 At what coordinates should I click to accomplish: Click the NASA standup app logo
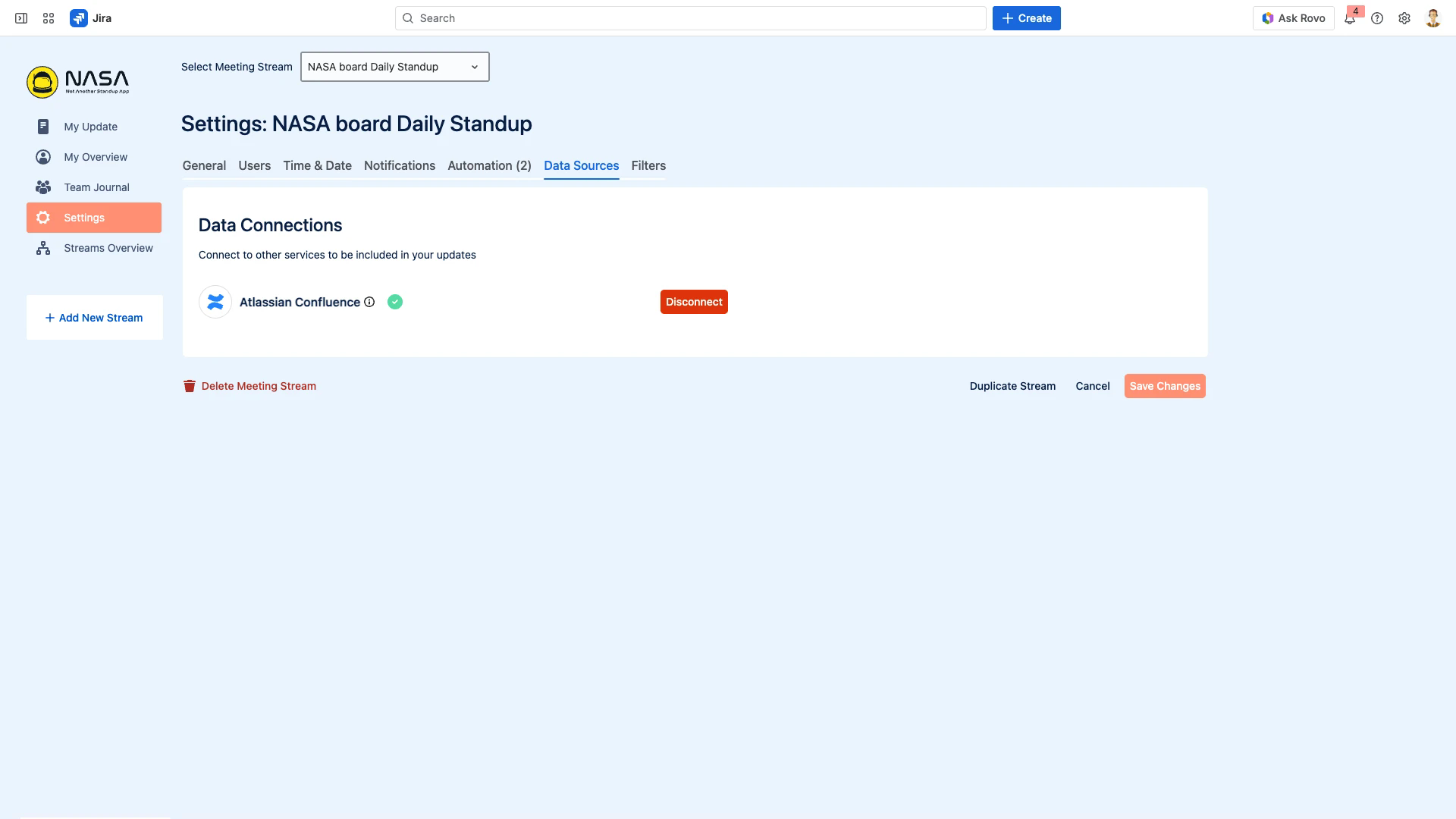pos(42,81)
